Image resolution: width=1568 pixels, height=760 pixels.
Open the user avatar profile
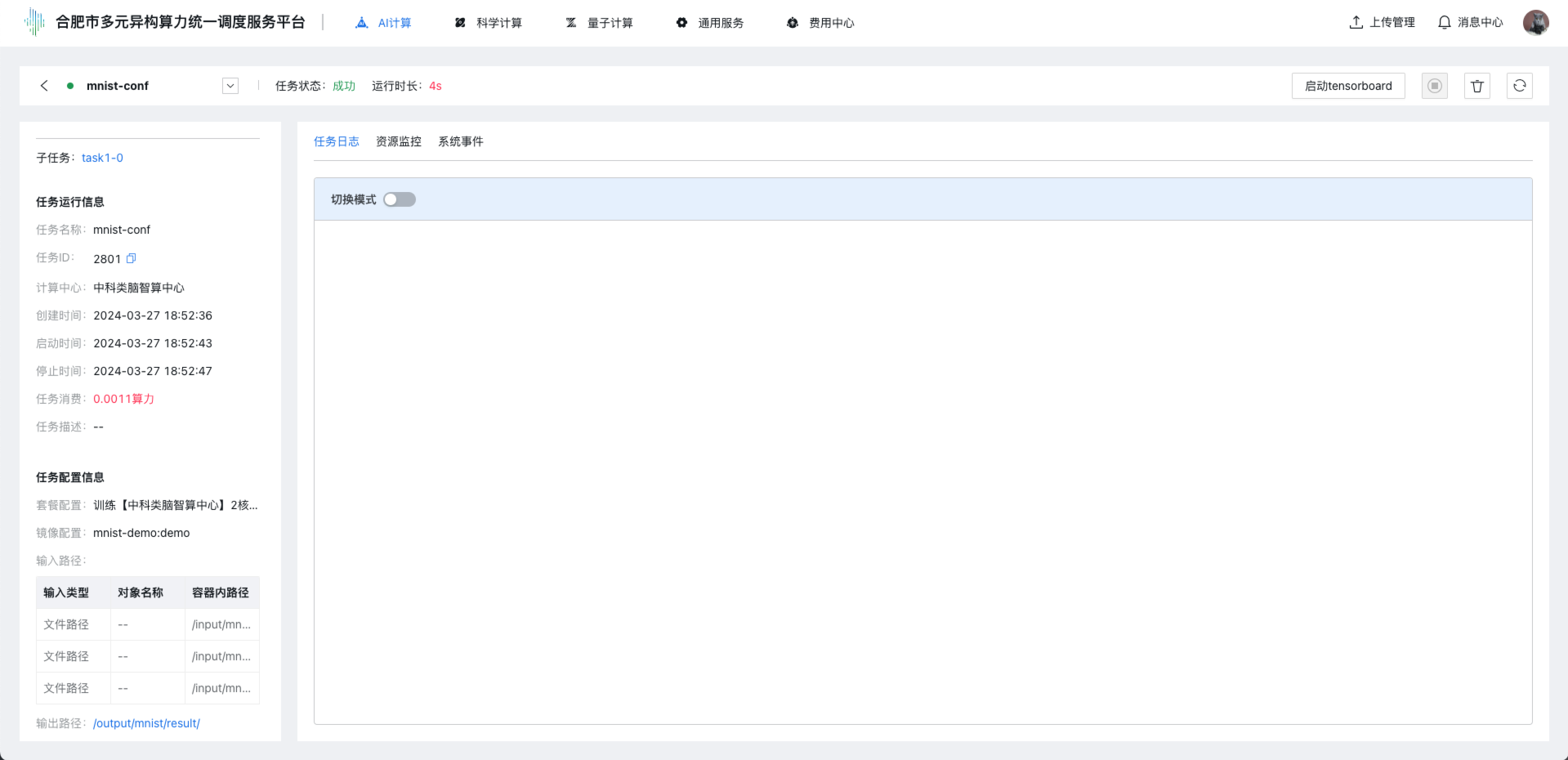tap(1535, 23)
